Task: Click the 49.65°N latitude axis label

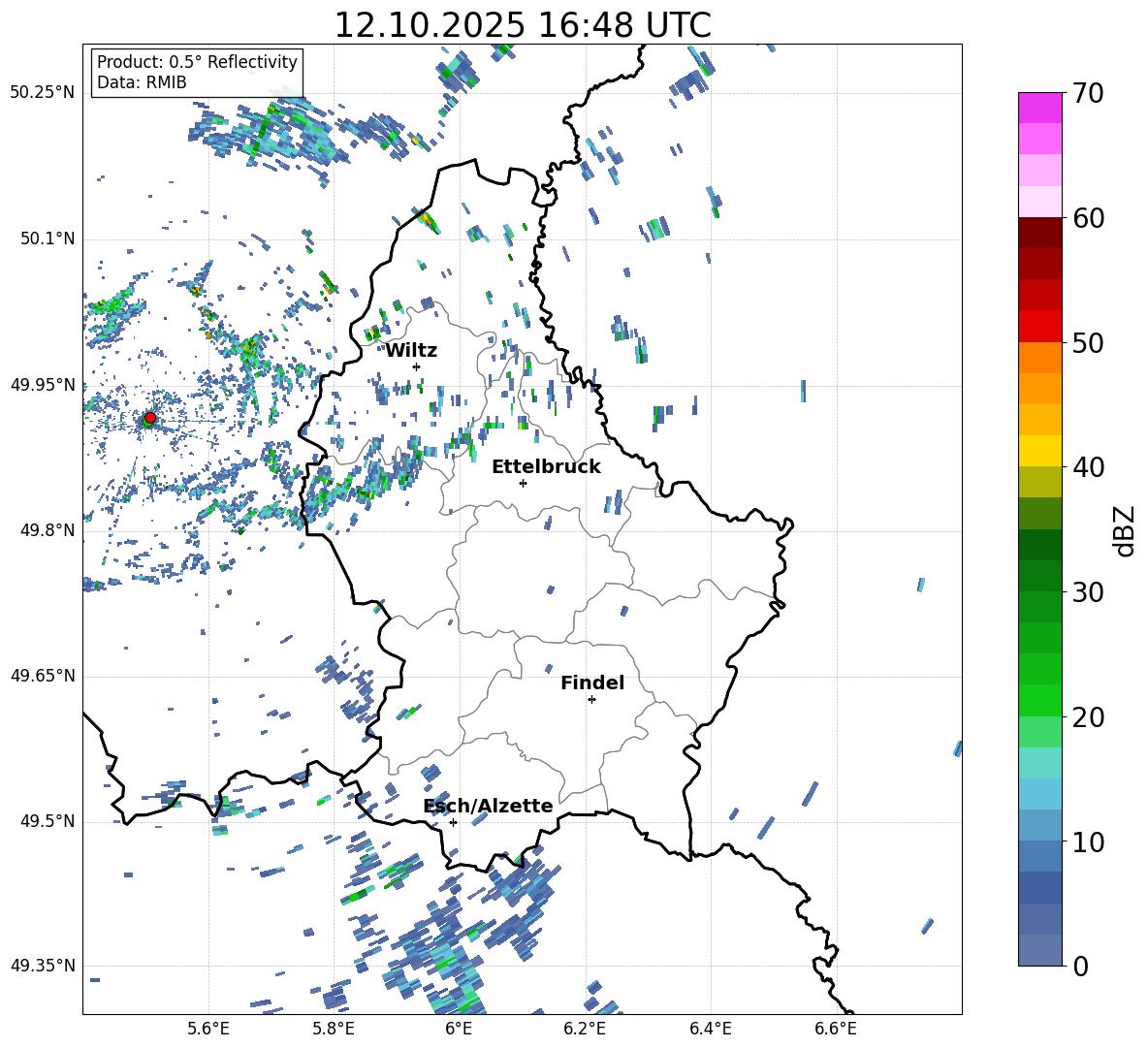Action: click(43, 676)
